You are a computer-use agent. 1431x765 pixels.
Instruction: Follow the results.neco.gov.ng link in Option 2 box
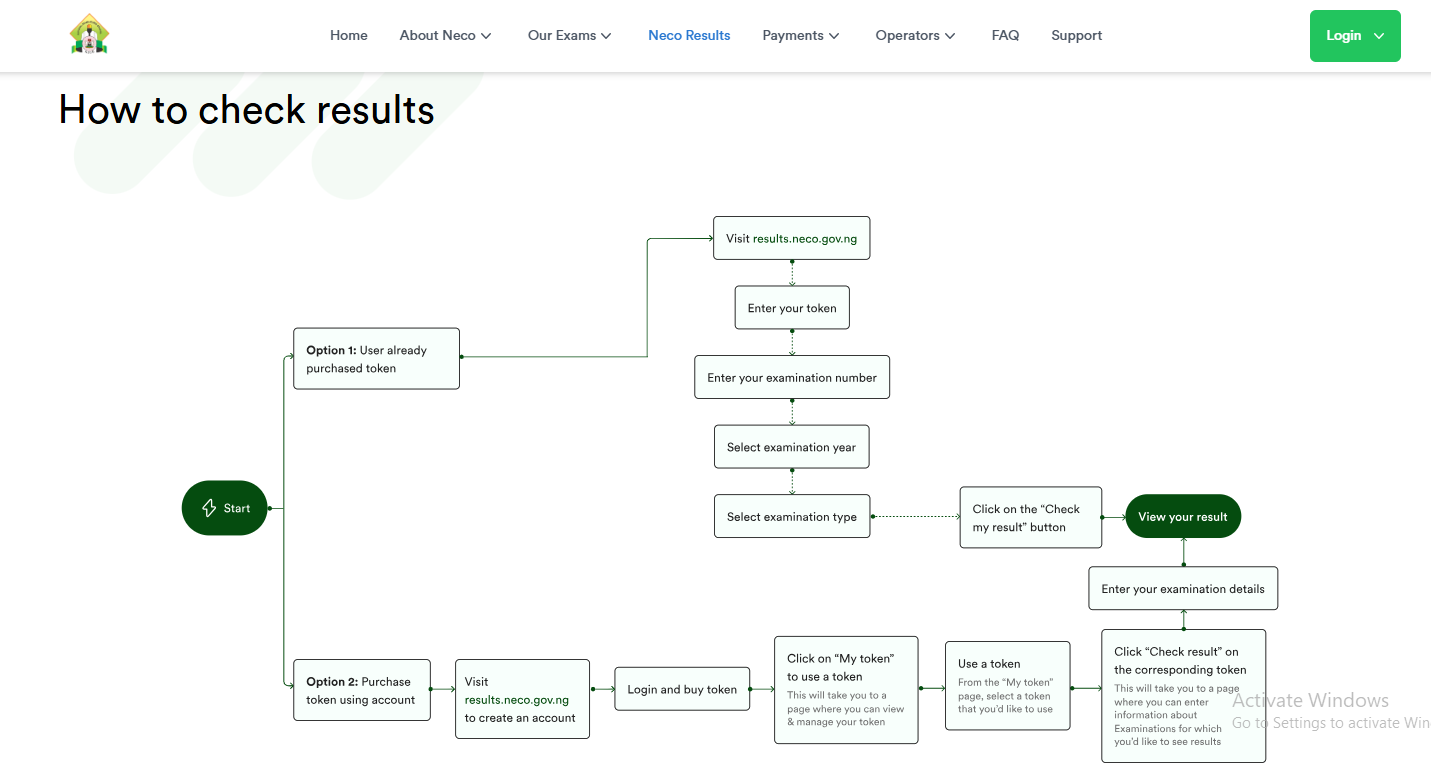click(517, 699)
